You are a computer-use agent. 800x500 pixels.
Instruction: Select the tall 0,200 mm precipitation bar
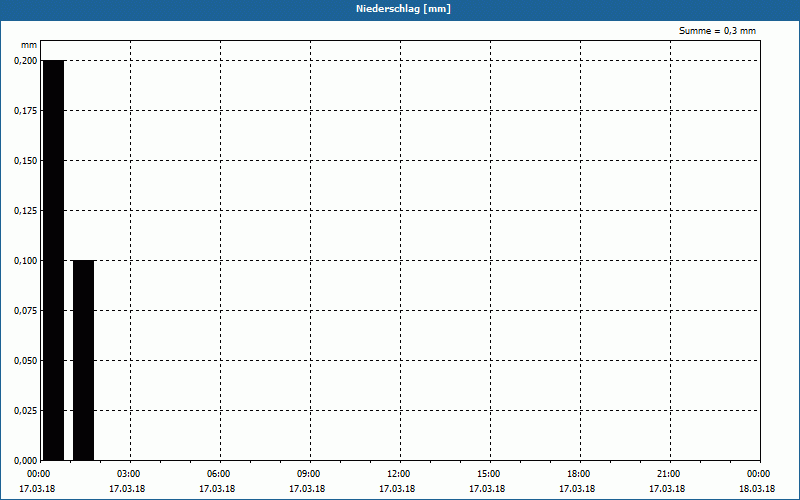click(x=54, y=260)
